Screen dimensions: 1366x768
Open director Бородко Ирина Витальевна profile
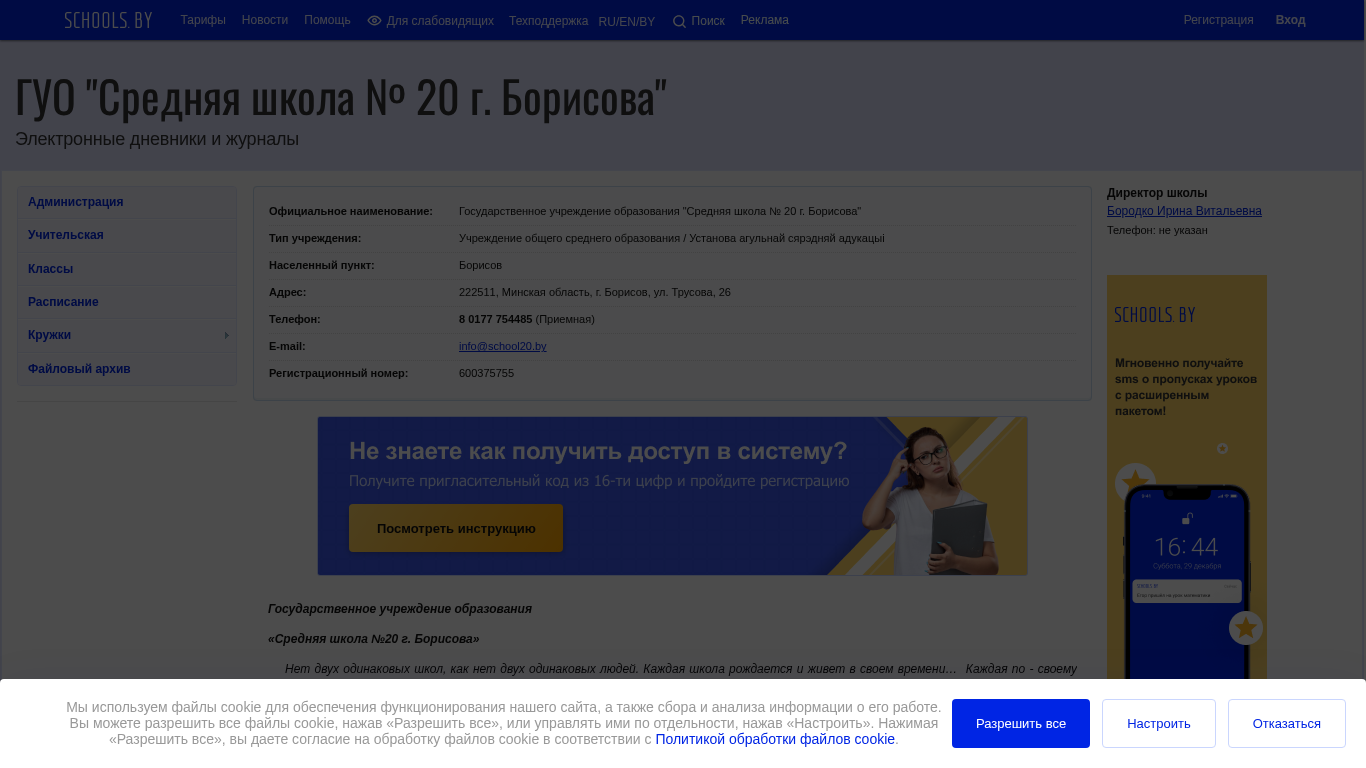1184,211
